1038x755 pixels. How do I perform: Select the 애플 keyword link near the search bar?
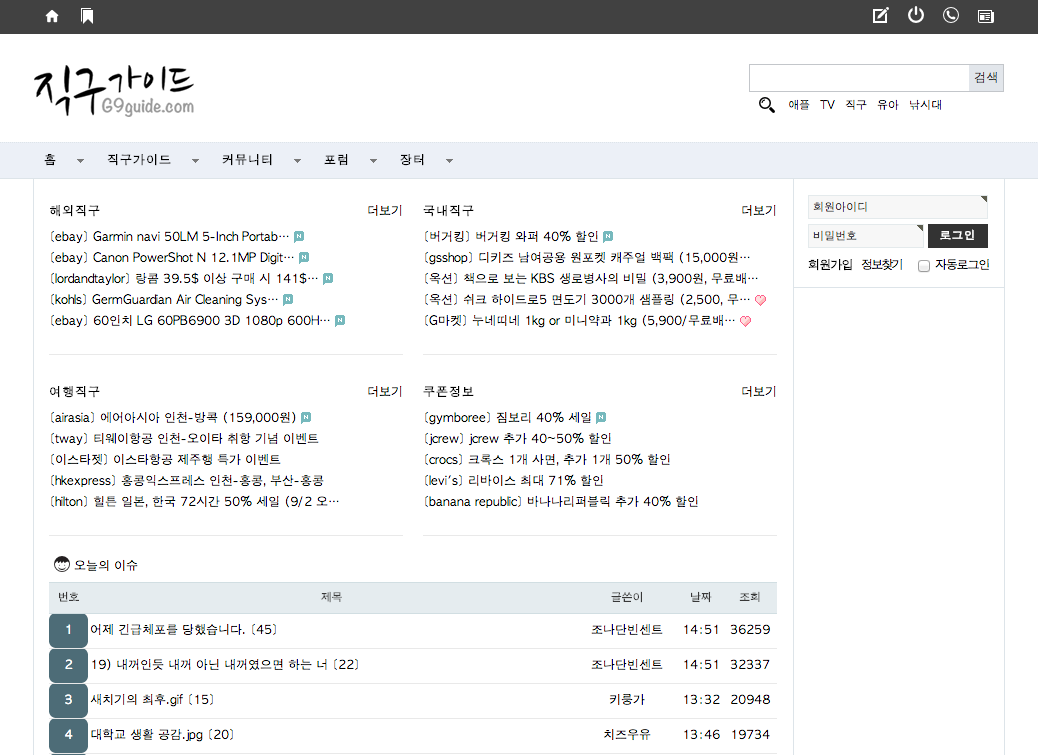pos(797,104)
